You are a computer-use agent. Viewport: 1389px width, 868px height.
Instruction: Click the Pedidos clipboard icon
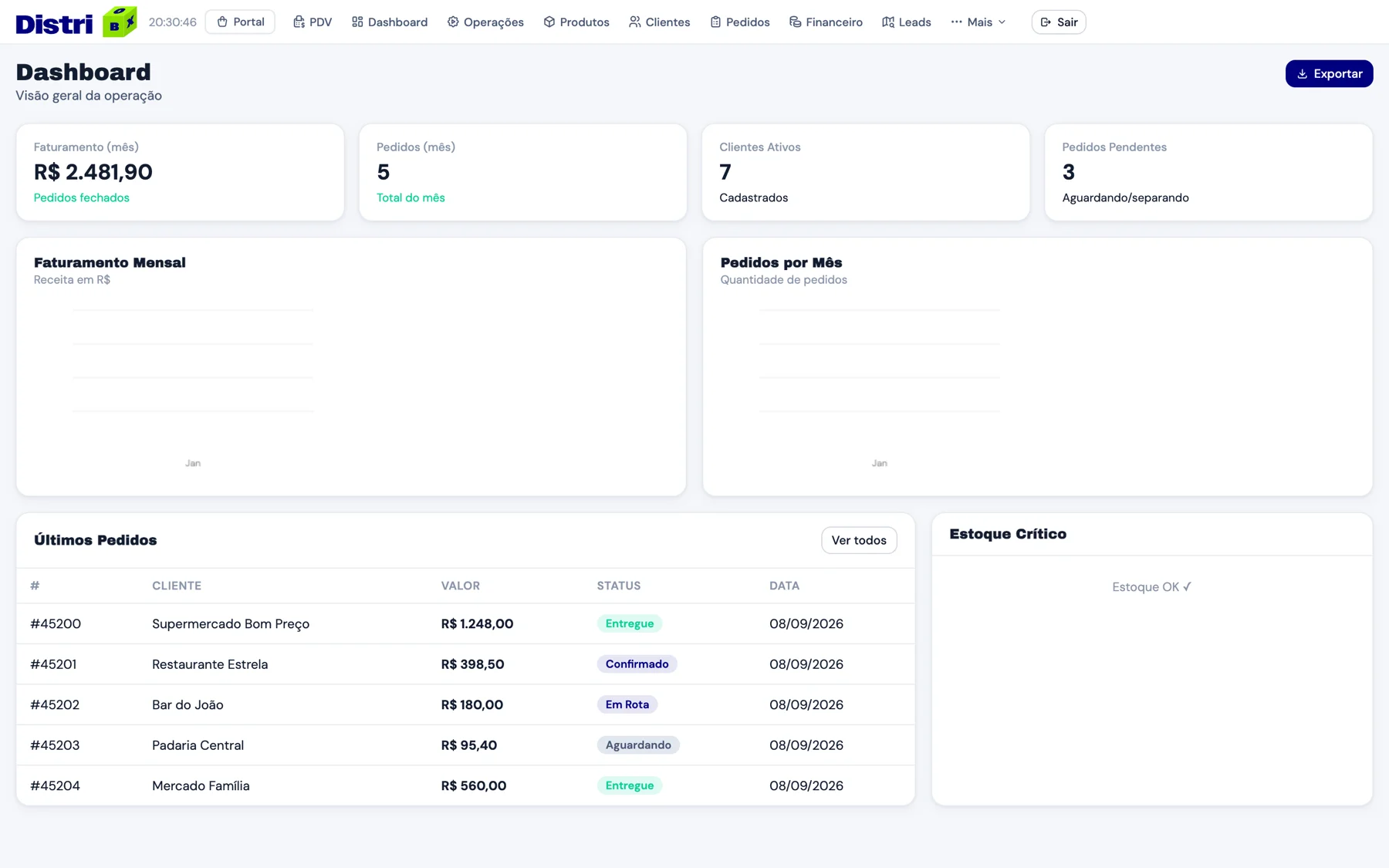point(715,22)
